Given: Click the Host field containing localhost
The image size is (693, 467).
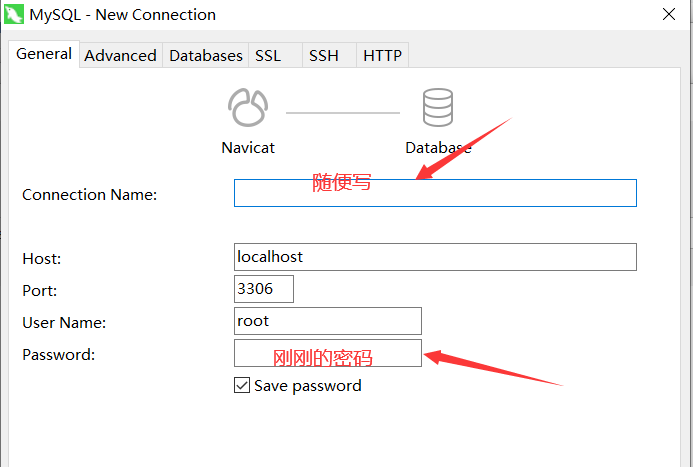Looking at the screenshot, I should [435, 257].
